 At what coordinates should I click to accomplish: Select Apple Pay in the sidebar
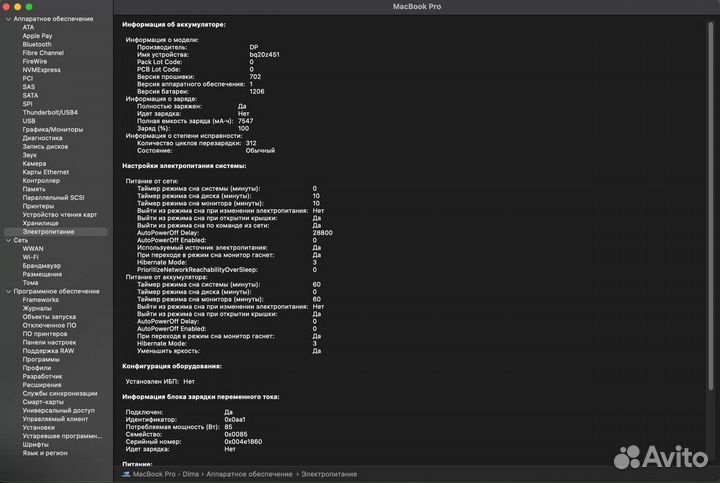click(37, 36)
